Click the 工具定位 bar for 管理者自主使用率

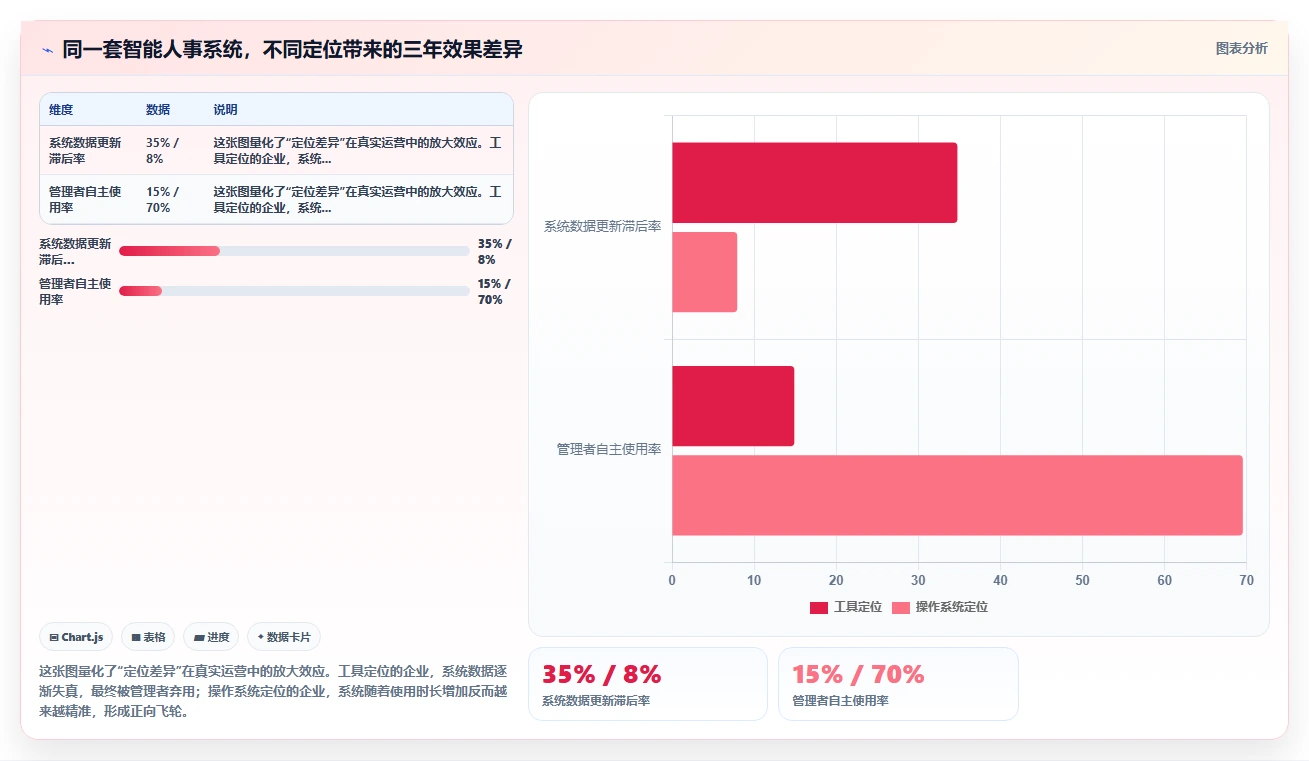tap(733, 406)
